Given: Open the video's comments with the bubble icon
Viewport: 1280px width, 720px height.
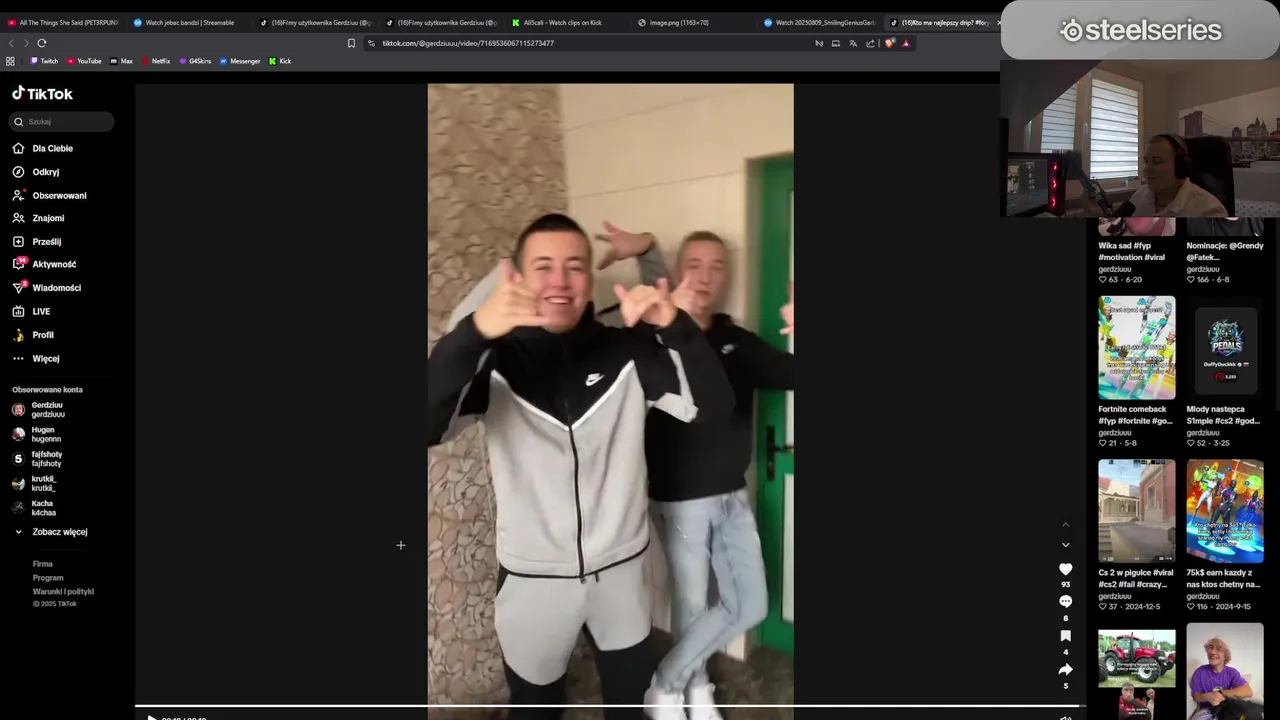Looking at the screenshot, I should (x=1065, y=601).
